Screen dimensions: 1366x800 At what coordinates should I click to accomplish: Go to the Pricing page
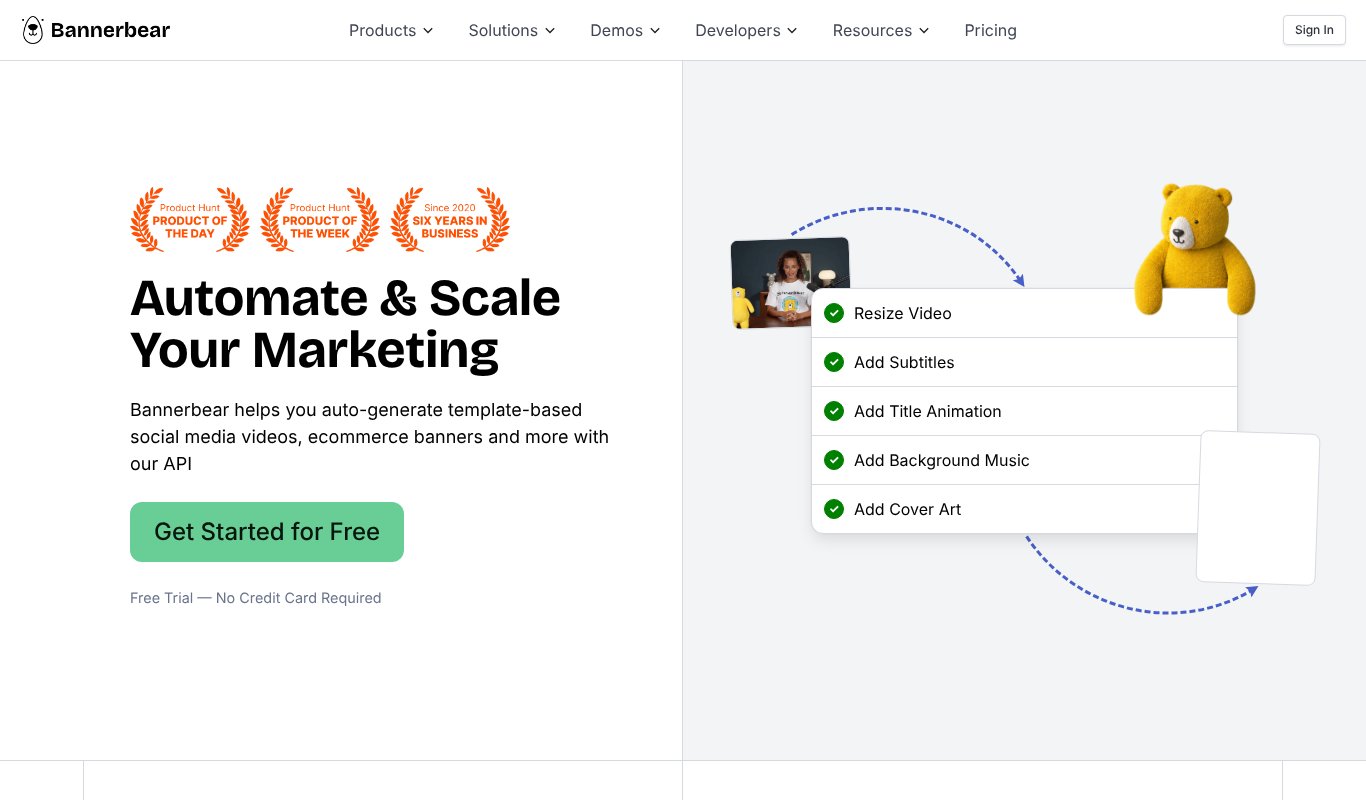pyautogui.click(x=990, y=30)
